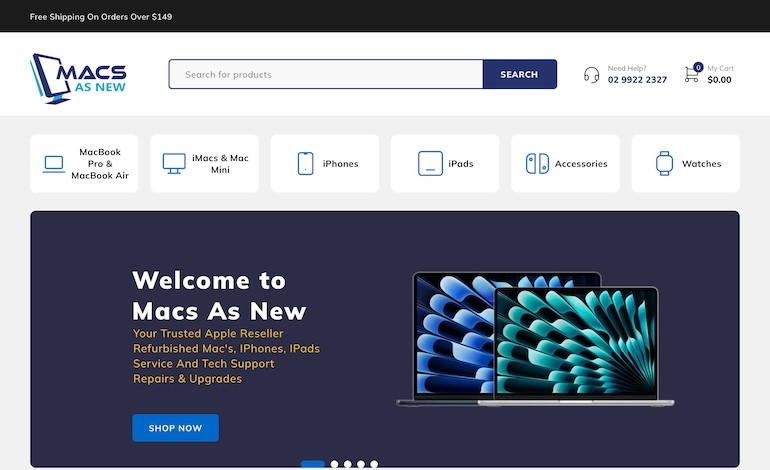
Task: Click the Macs As New logo
Action: (x=79, y=76)
